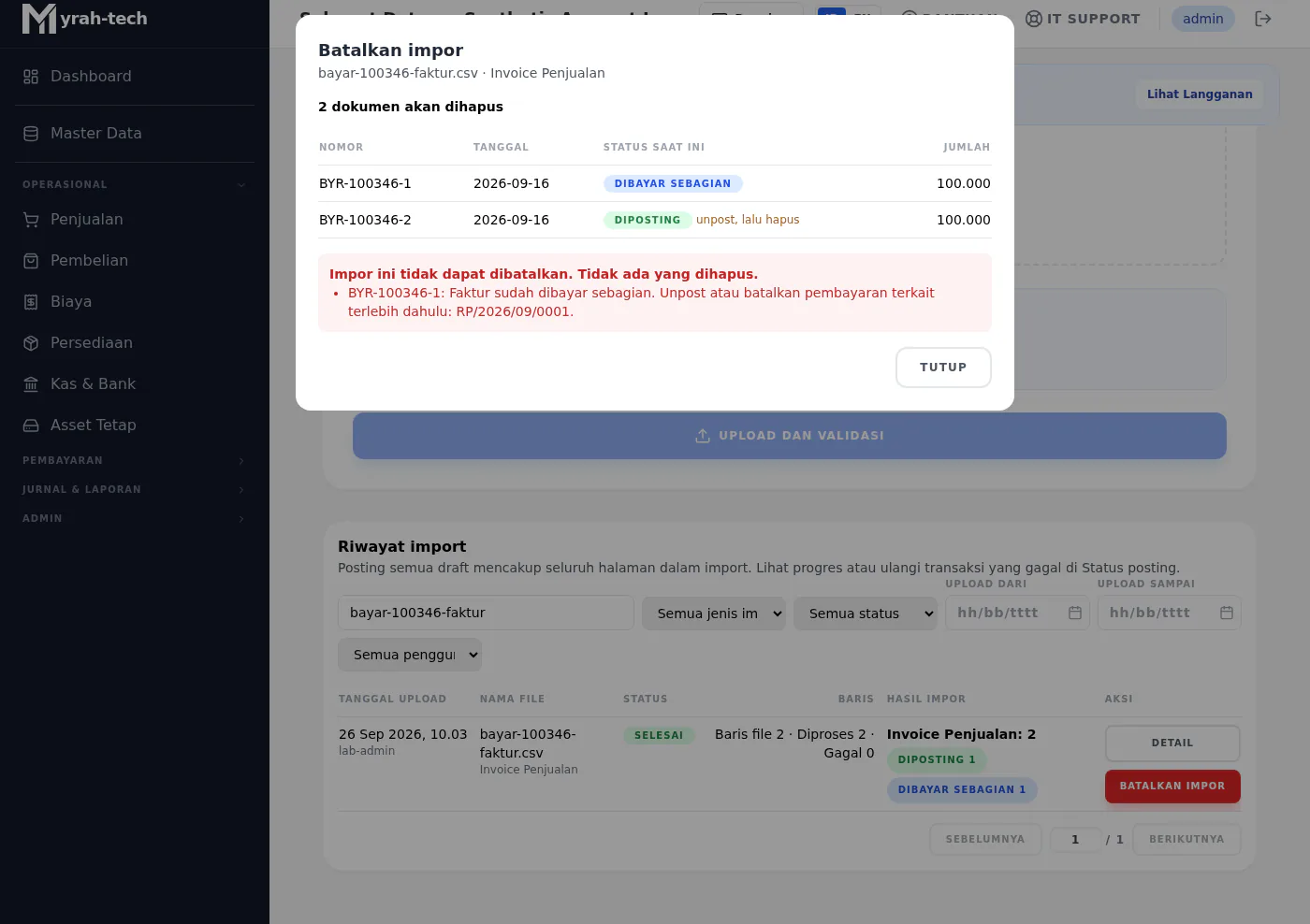Image resolution: width=1310 pixels, height=924 pixels.
Task: Open the Semua pengguna dropdown
Action: [410, 656]
